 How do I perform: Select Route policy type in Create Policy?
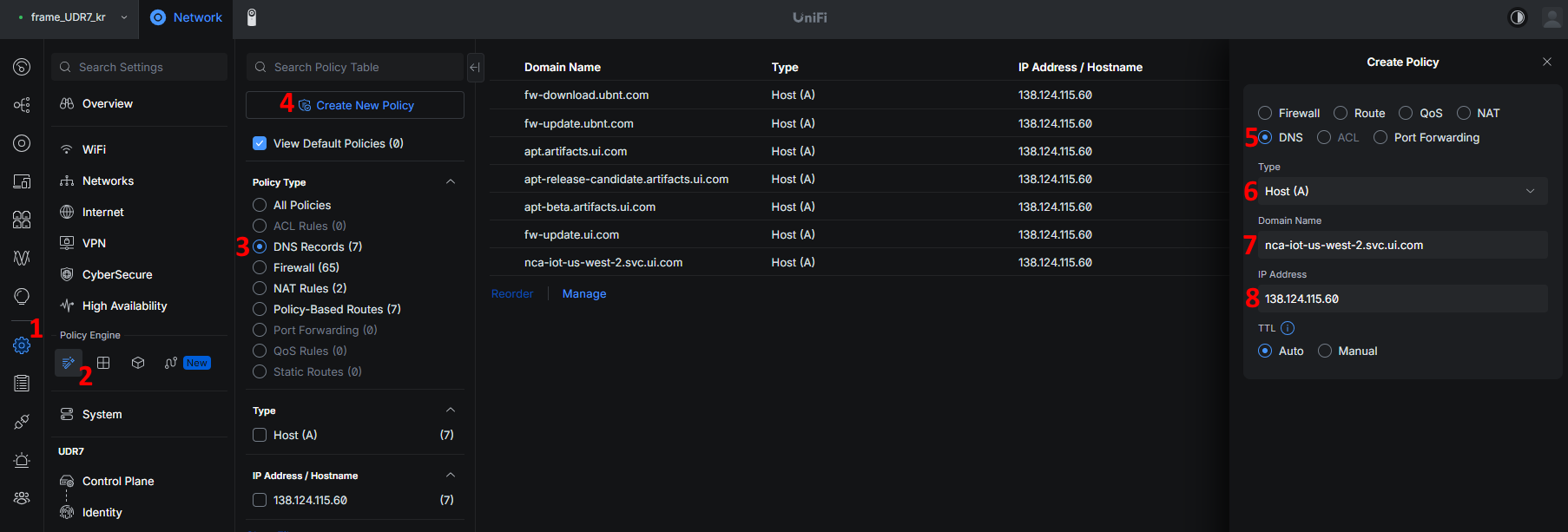(1341, 113)
